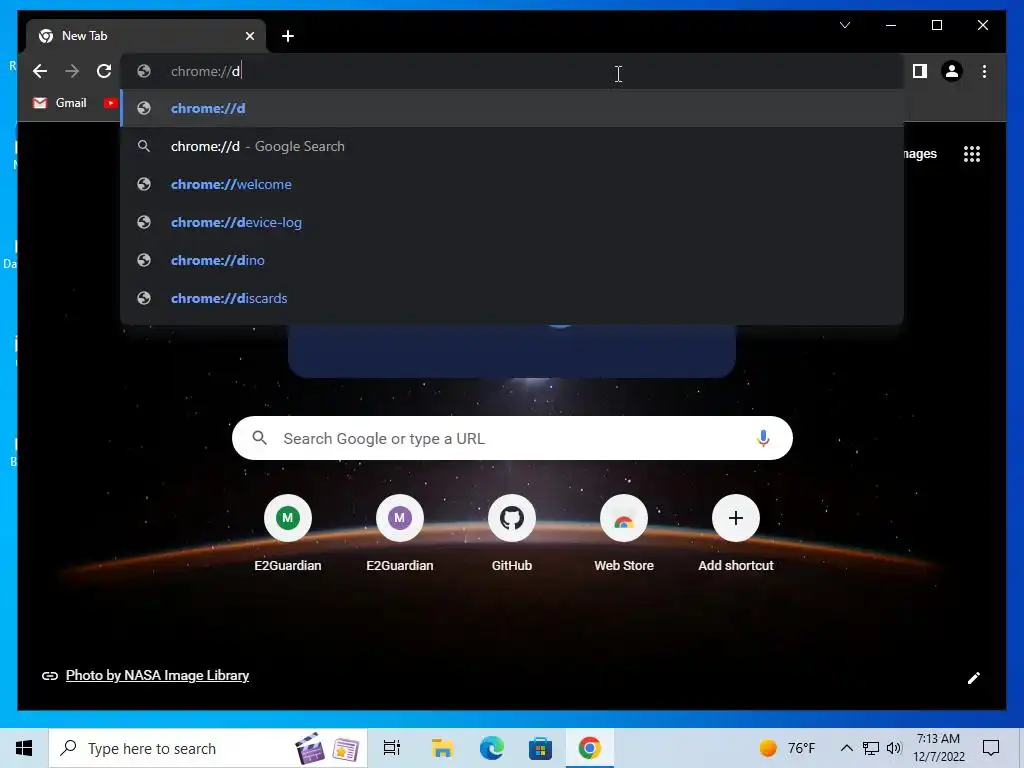Open the Google apps grid icon
Screen dimensions: 1024x768
[x=972, y=154]
